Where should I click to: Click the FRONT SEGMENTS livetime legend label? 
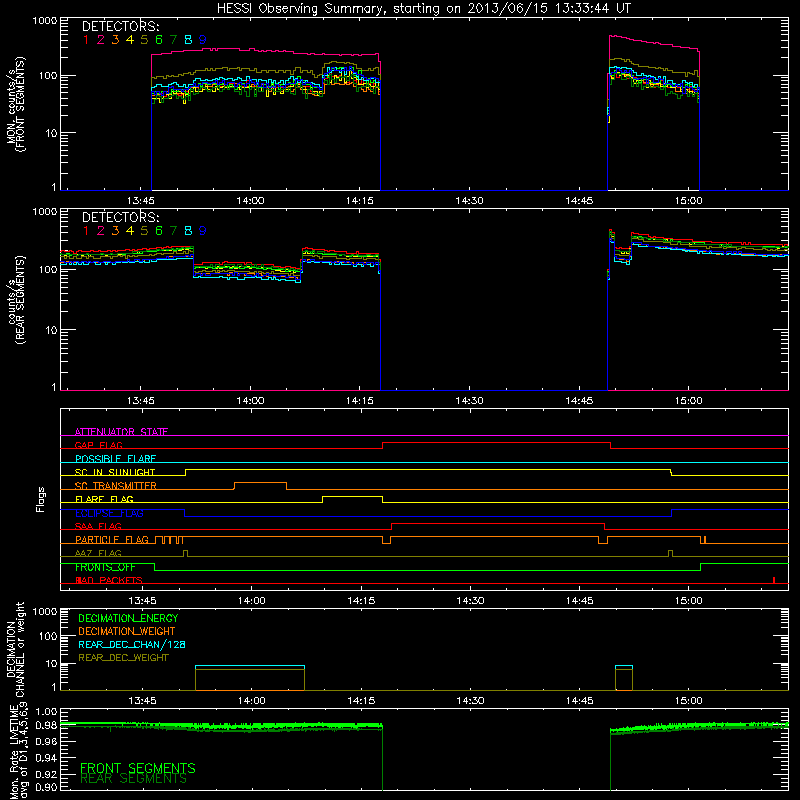pyautogui.click(x=138, y=768)
